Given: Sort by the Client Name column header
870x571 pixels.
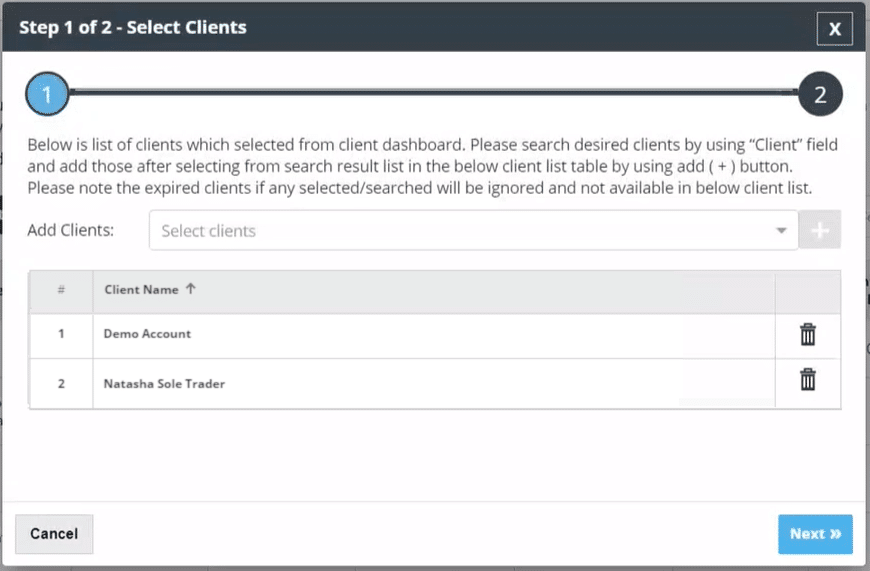Looking at the screenshot, I should click(141, 290).
